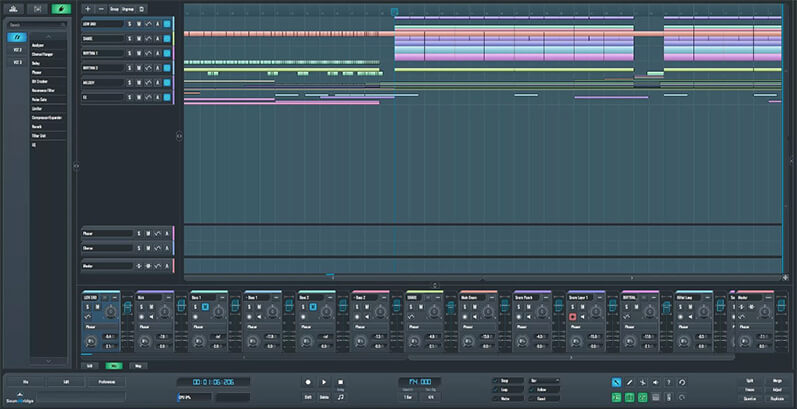Viewport: 797px width, 409px height.
Task: Toggle automation A on the MELODY track
Action: point(155,83)
